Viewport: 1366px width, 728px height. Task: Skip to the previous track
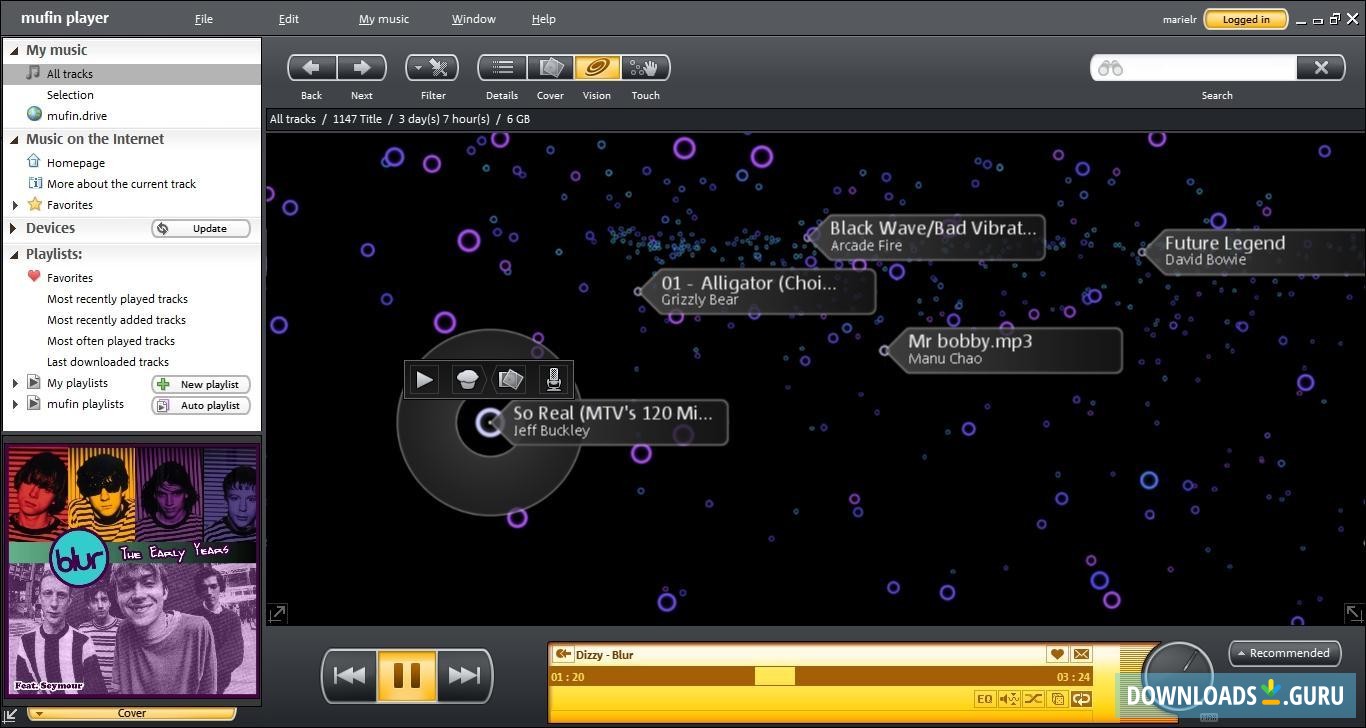[x=349, y=676]
